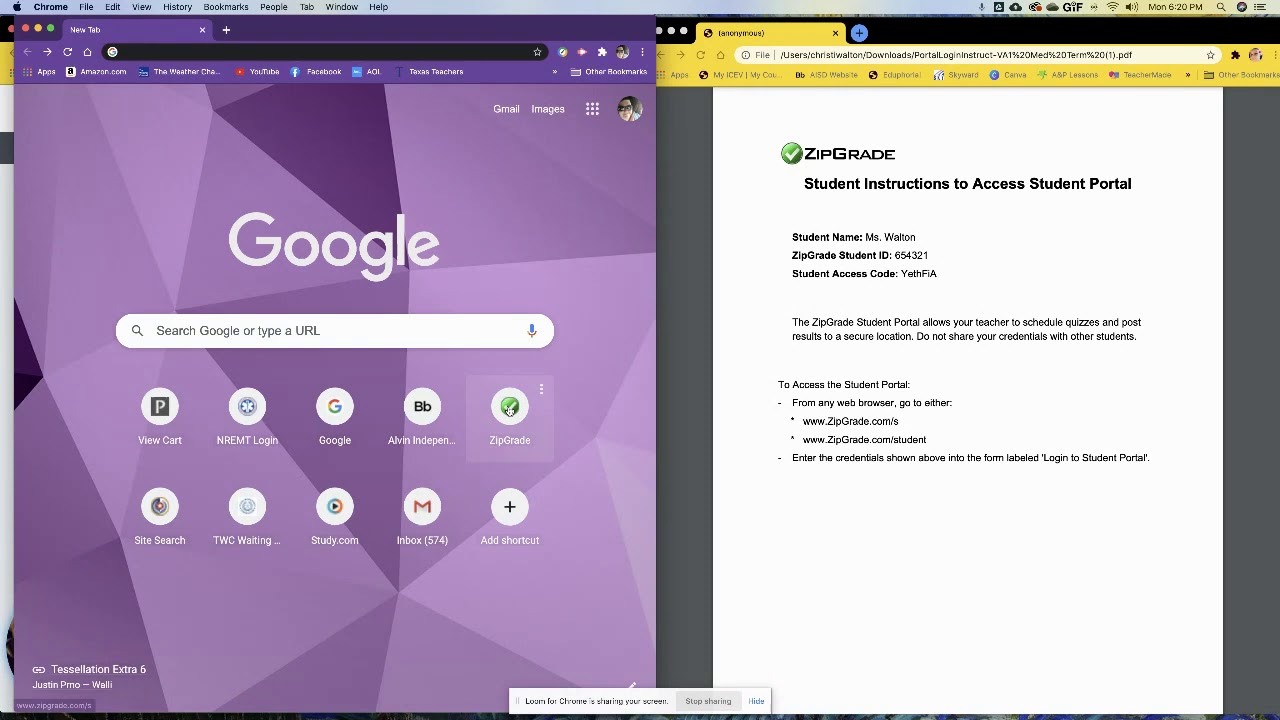Open the Alvin Independent Blackboard shortcut
Viewport: 1280px width, 720px height.
[422, 417]
